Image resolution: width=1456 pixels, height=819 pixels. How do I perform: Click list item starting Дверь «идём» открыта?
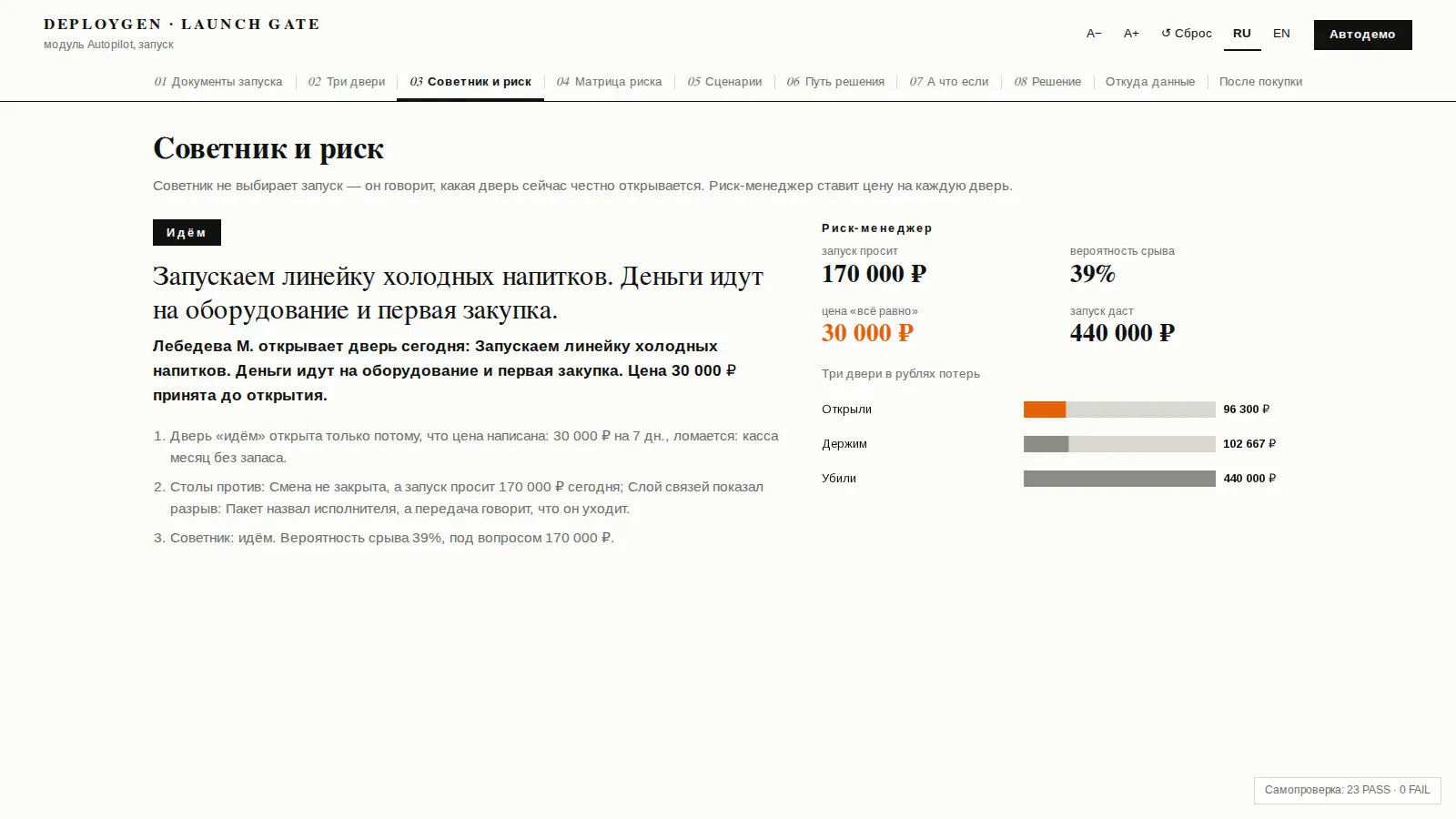tap(473, 447)
